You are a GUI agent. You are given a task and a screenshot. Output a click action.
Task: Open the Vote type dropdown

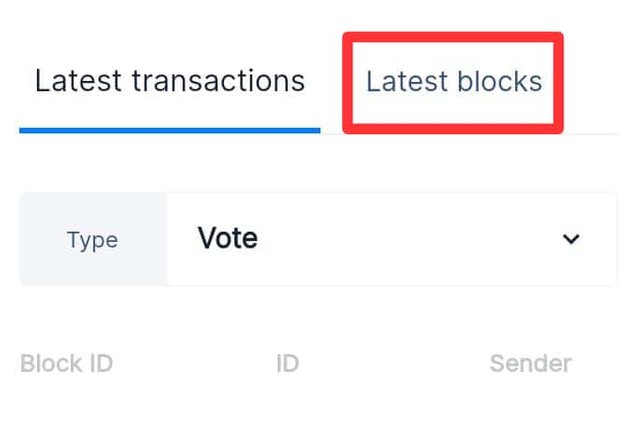390,239
